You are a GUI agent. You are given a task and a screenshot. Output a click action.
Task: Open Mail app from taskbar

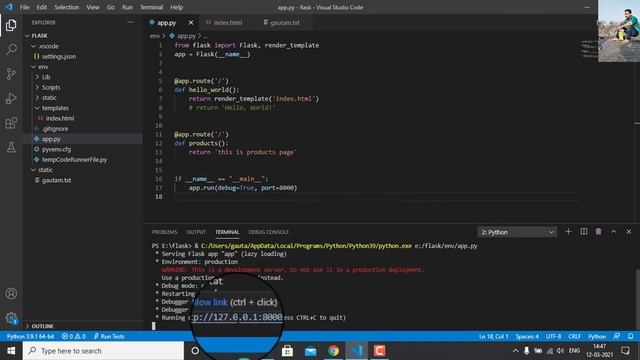310,351
